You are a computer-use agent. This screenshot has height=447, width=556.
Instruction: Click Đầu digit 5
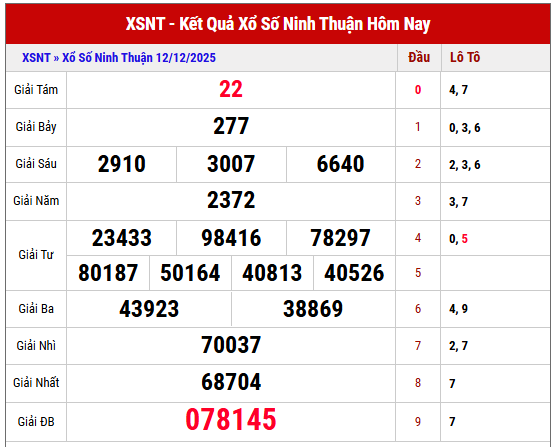pos(418,273)
